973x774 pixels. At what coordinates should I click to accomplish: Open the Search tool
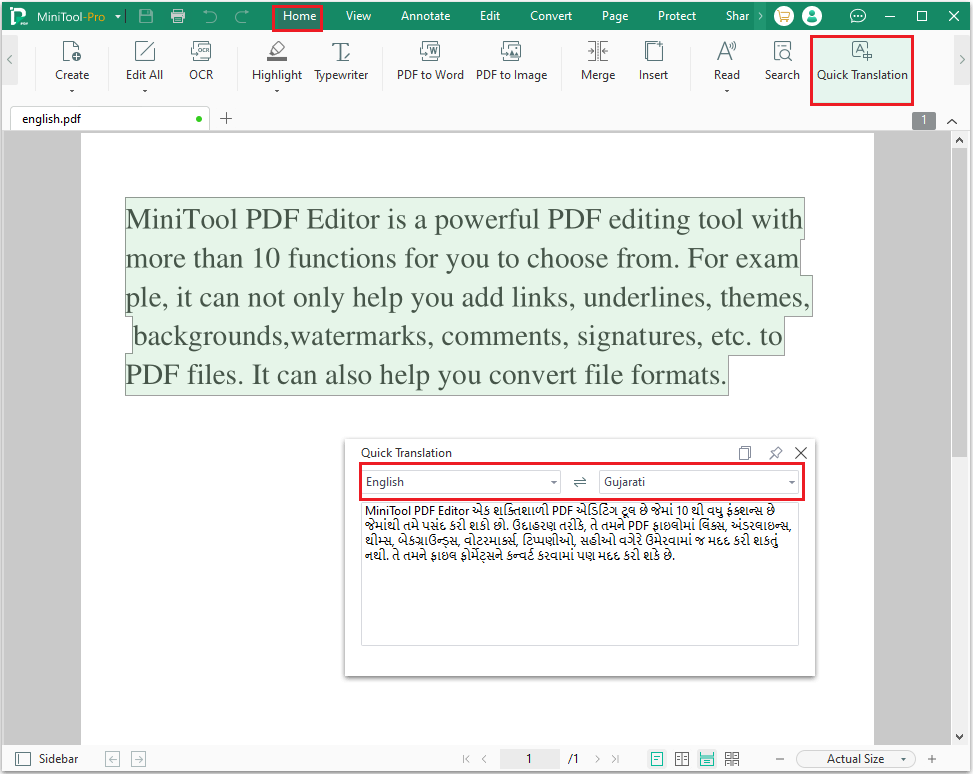click(782, 61)
